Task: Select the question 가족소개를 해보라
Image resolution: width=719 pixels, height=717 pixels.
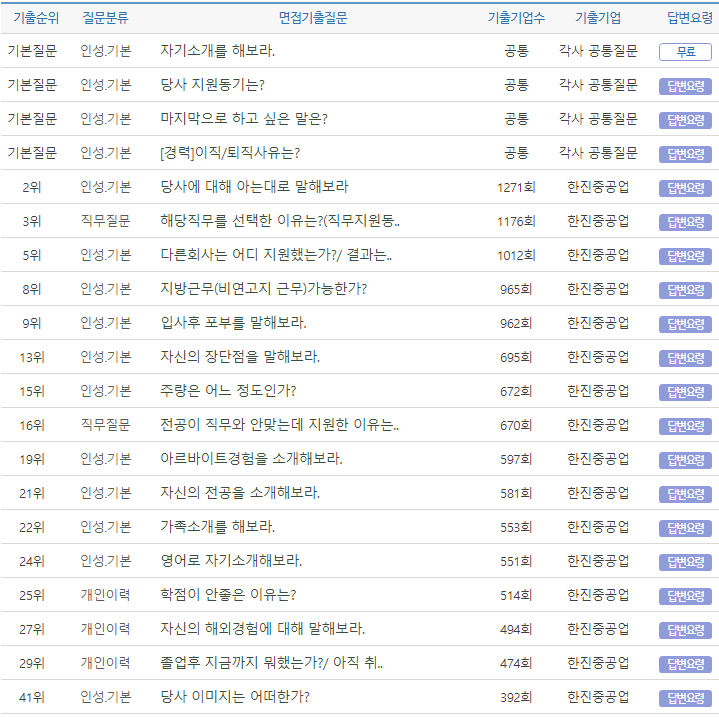Action: tap(217, 527)
